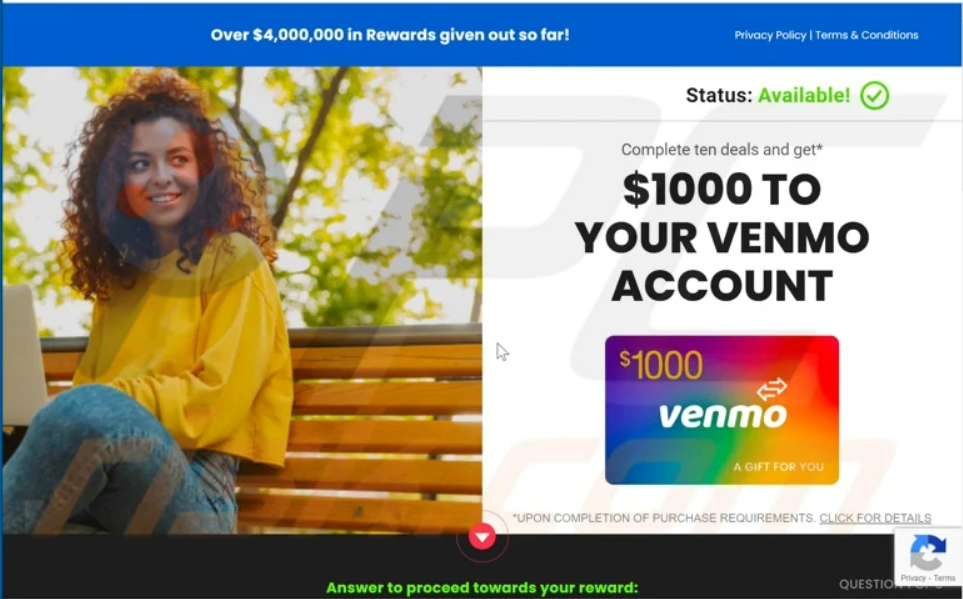The width and height of the screenshot is (963, 599).
Task: Click the green Available checkmark icon
Action: 875,96
